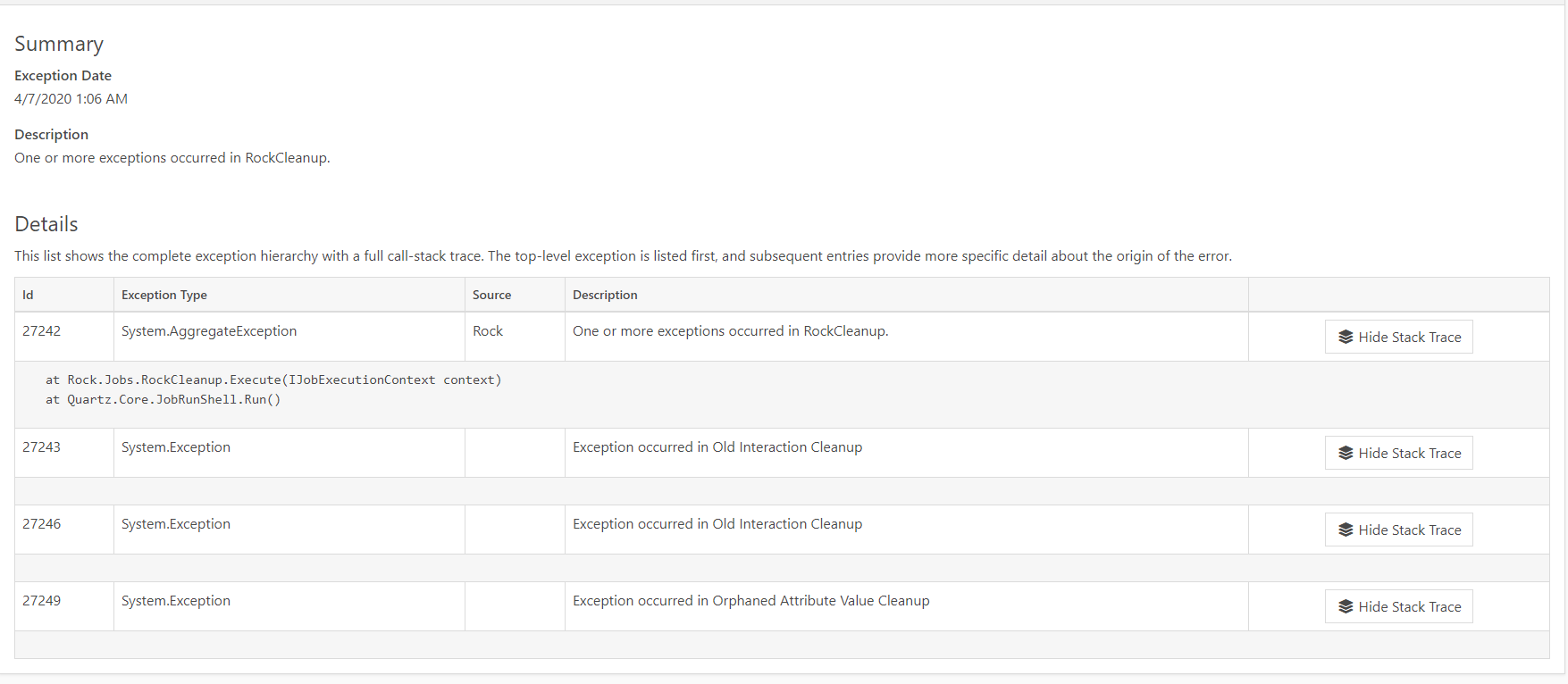
Task: Hide stack trace for exception 27243
Action: tap(1398, 453)
